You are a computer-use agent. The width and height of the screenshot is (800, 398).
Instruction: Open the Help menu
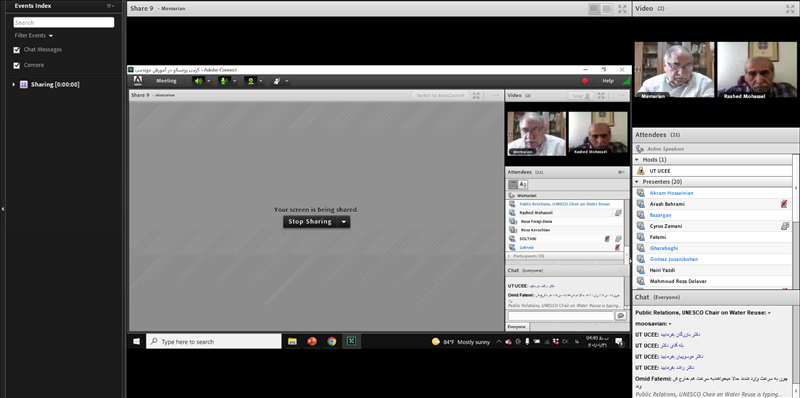[x=608, y=81]
